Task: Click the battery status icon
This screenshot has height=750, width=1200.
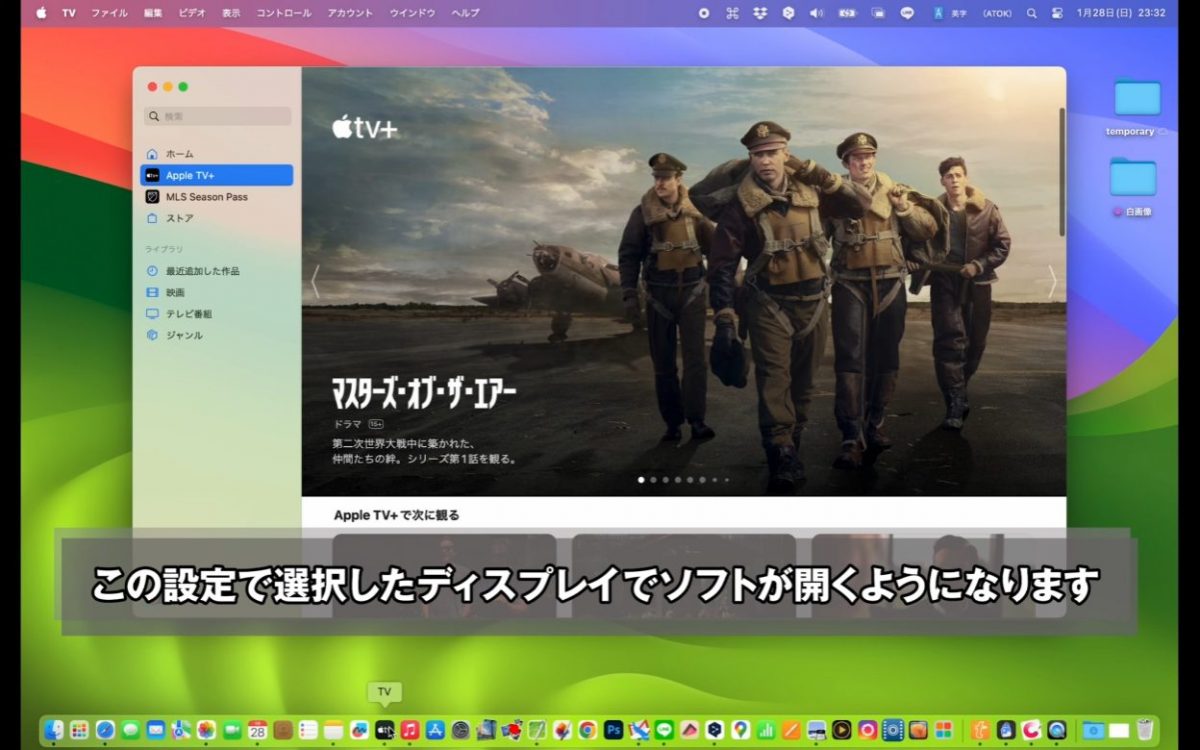Action: (846, 13)
